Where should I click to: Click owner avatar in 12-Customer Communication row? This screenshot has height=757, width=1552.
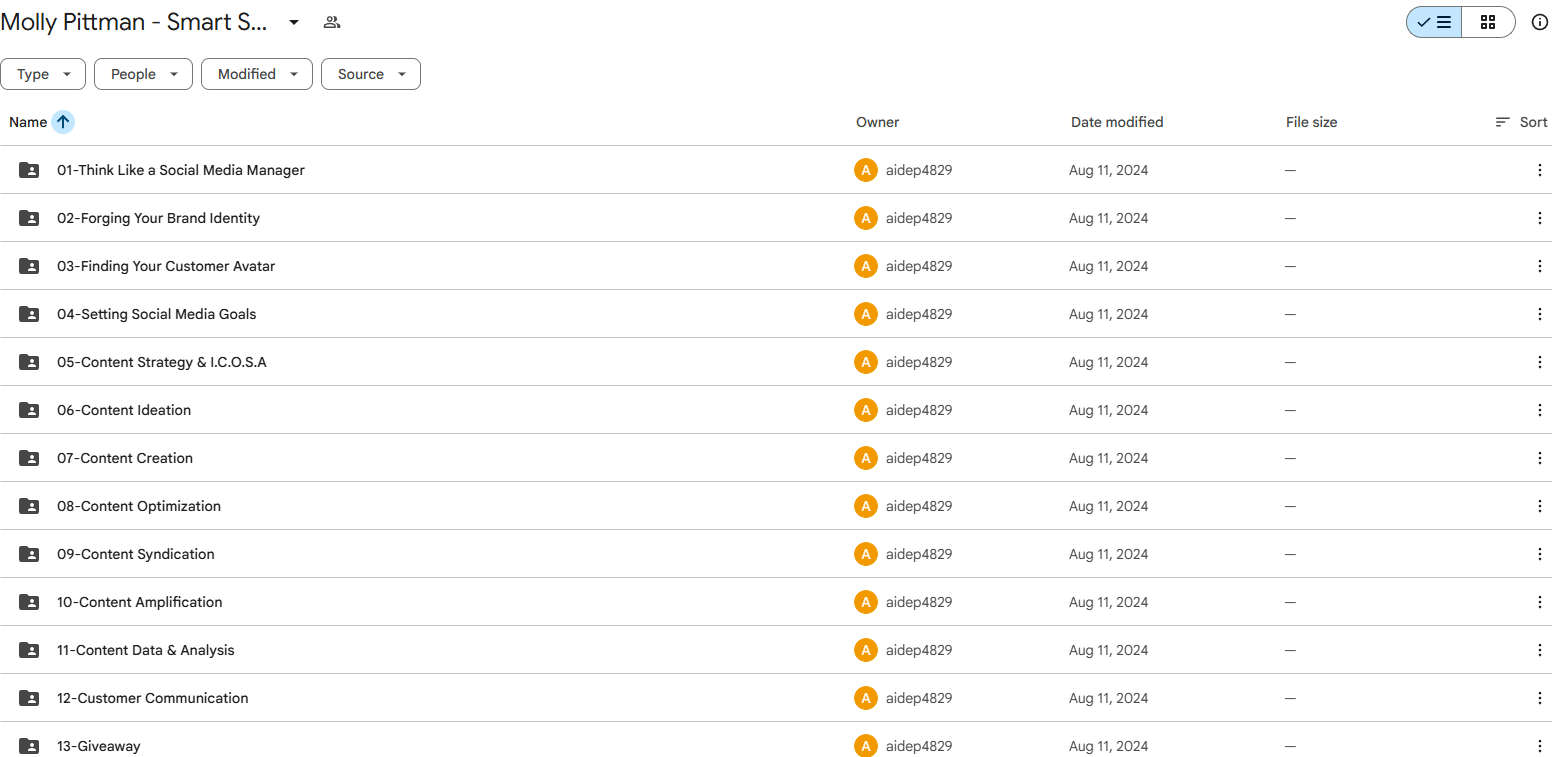point(866,698)
